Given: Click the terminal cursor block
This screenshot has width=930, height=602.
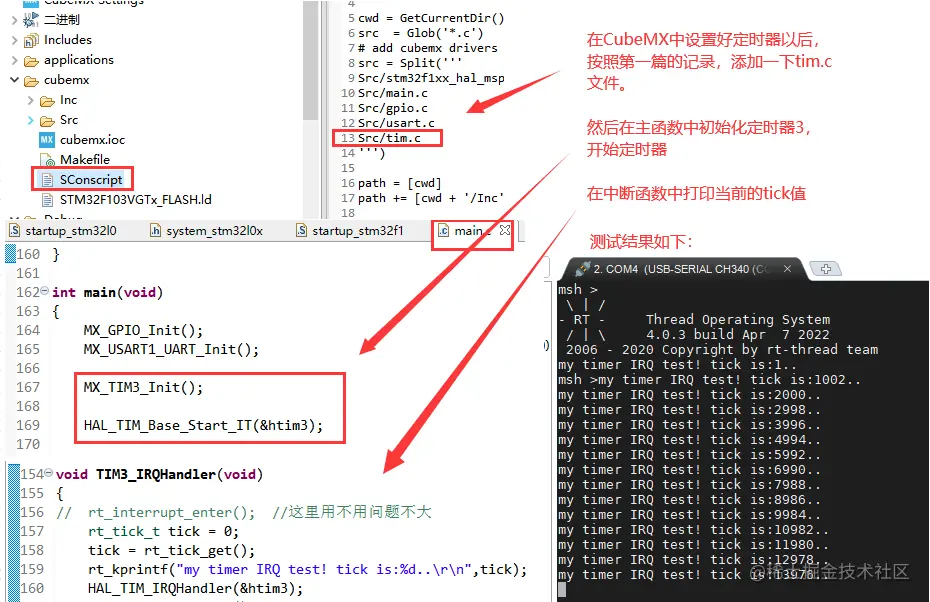Looking at the screenshot, I should 562,590.
